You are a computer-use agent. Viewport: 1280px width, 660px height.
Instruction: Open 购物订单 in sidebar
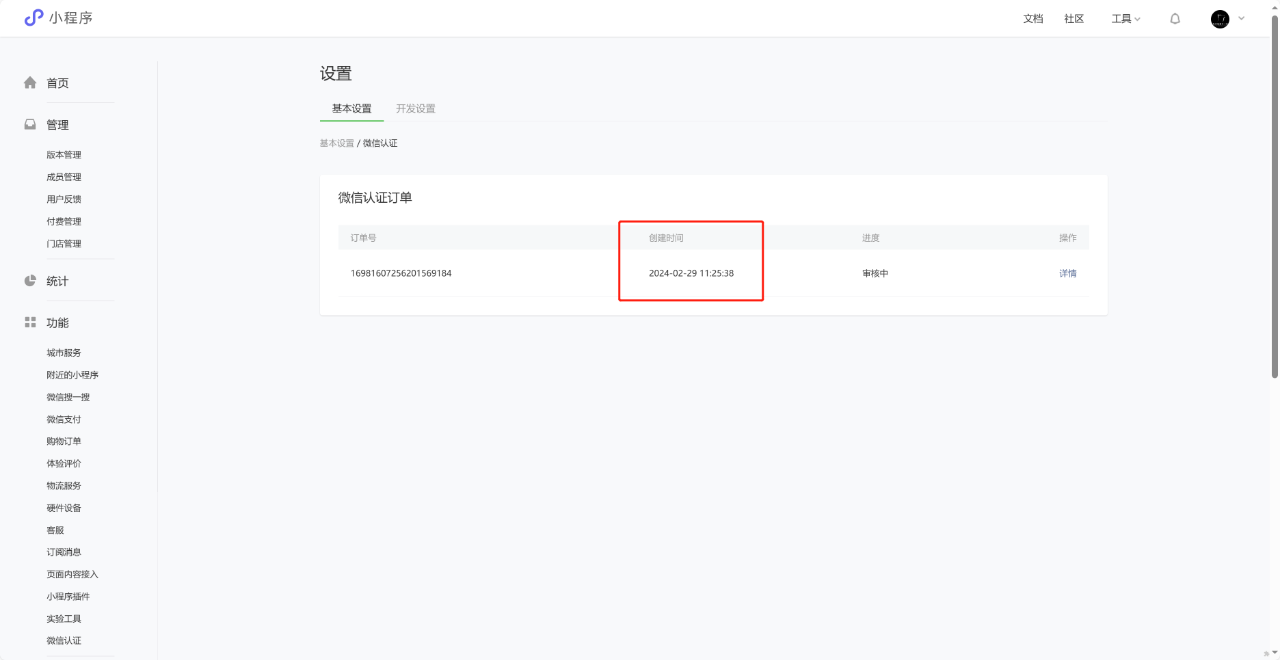[x=64, y=441]
